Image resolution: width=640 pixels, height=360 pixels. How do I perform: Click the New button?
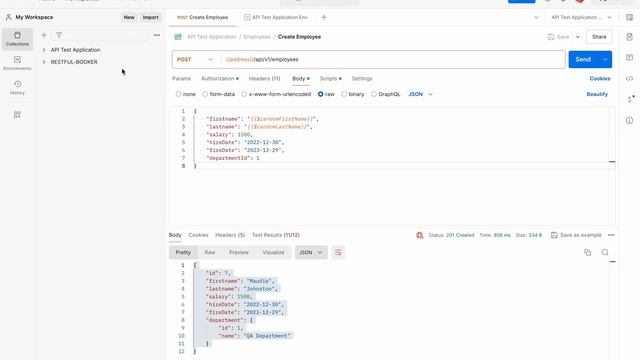coord(129,17)
